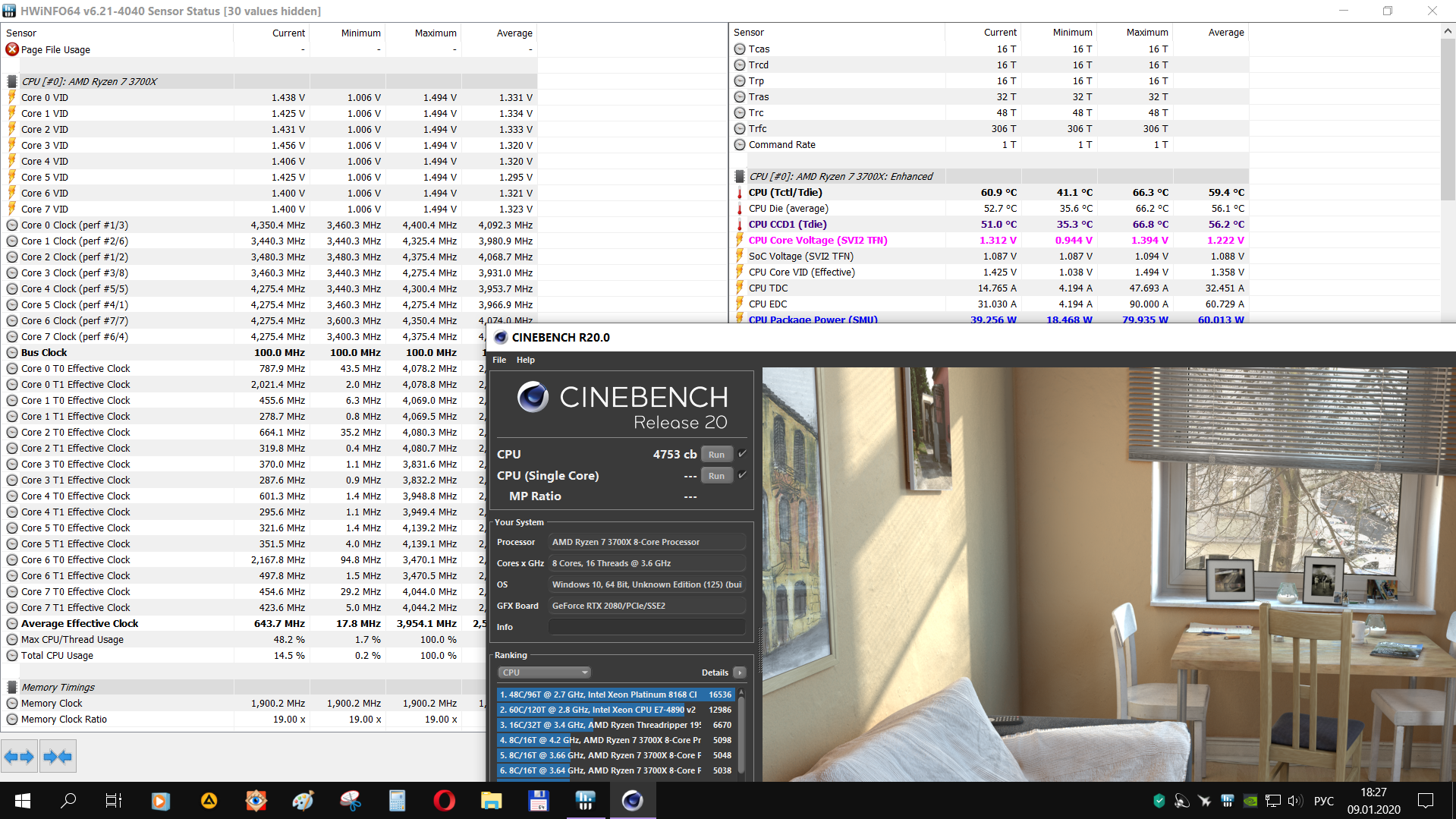Select the Xeon CPU E7-4890 v2 ranking entry

point(615,710)
